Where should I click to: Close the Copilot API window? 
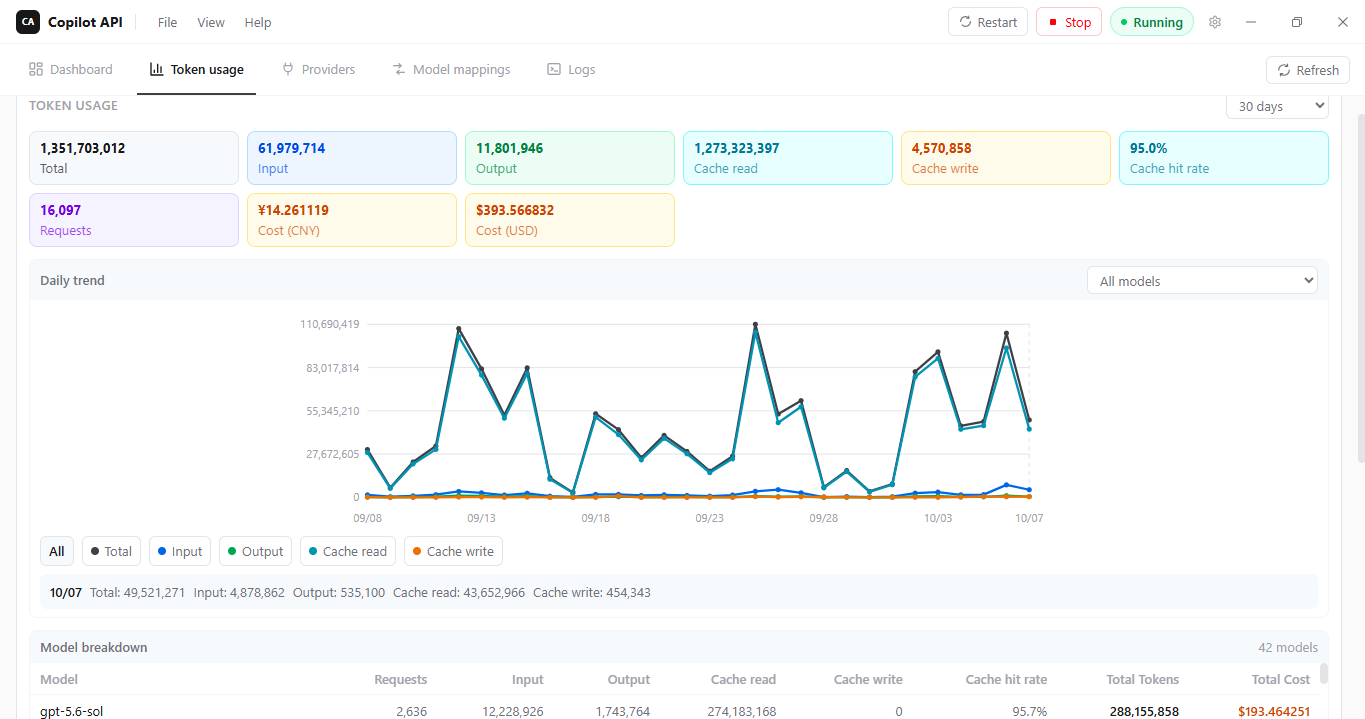pyautogui.click(x=1343, y=22)
